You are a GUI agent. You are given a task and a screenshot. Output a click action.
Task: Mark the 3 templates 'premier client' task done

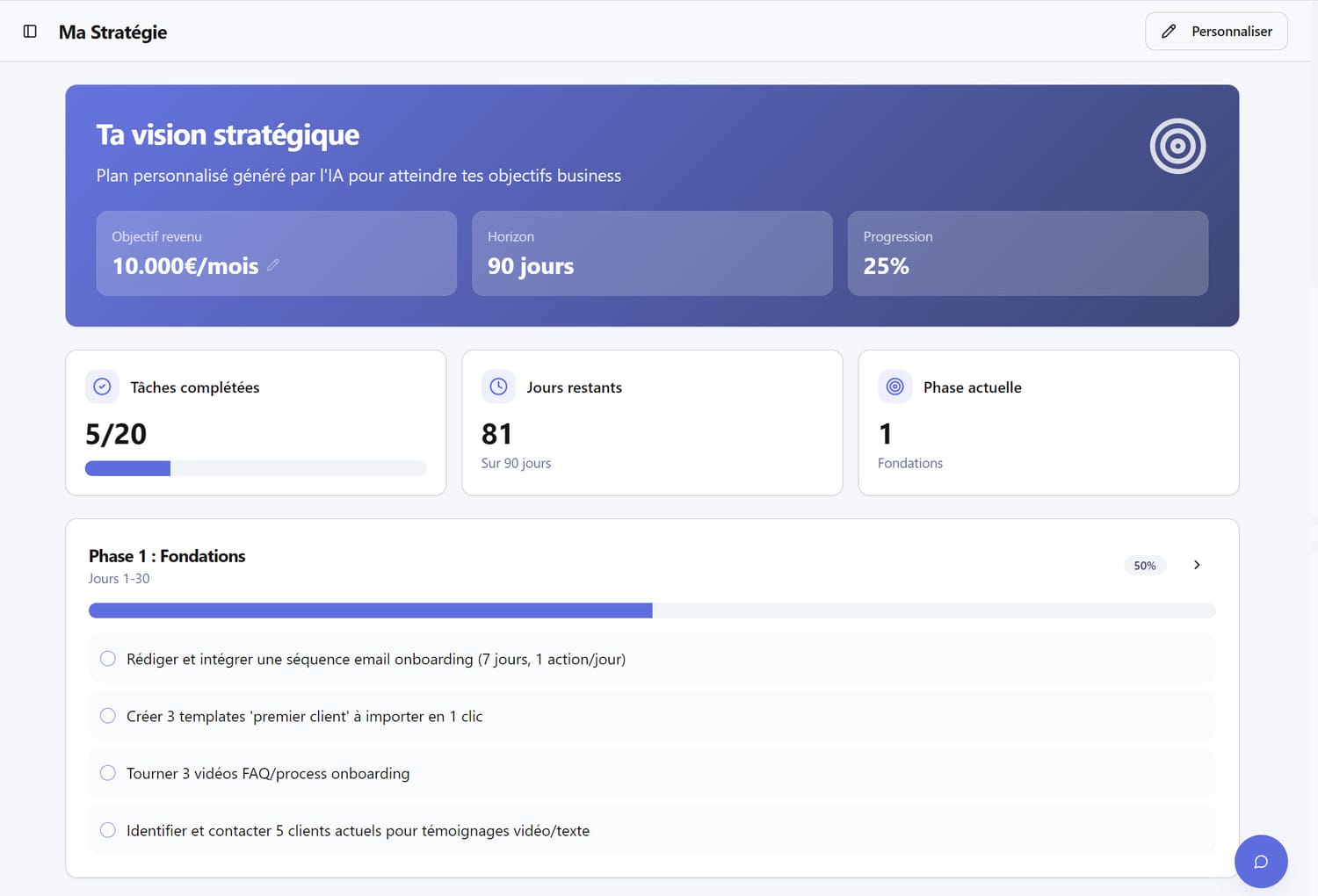(x=108, y=716)
